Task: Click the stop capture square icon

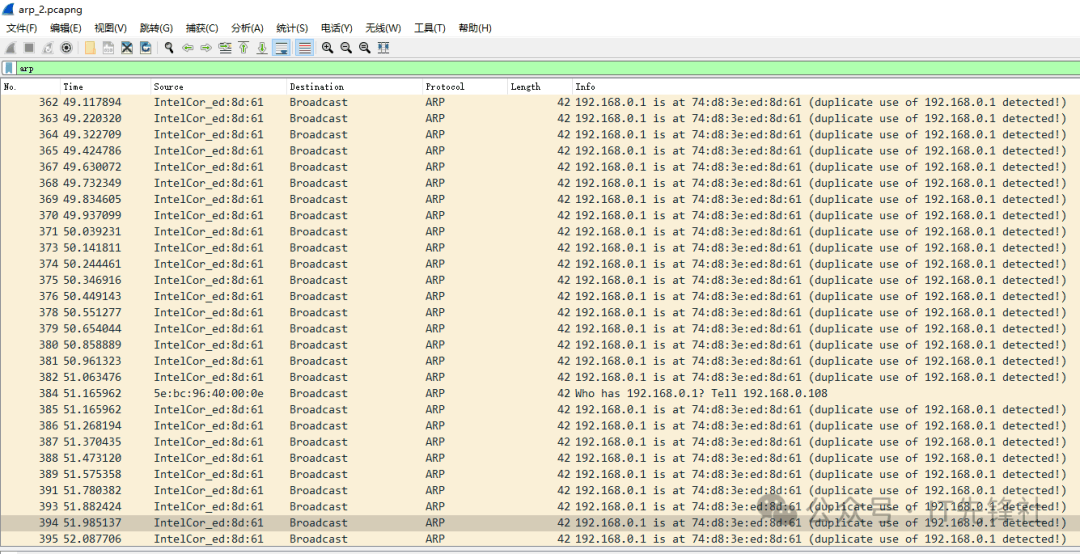Action: (29, 47)
